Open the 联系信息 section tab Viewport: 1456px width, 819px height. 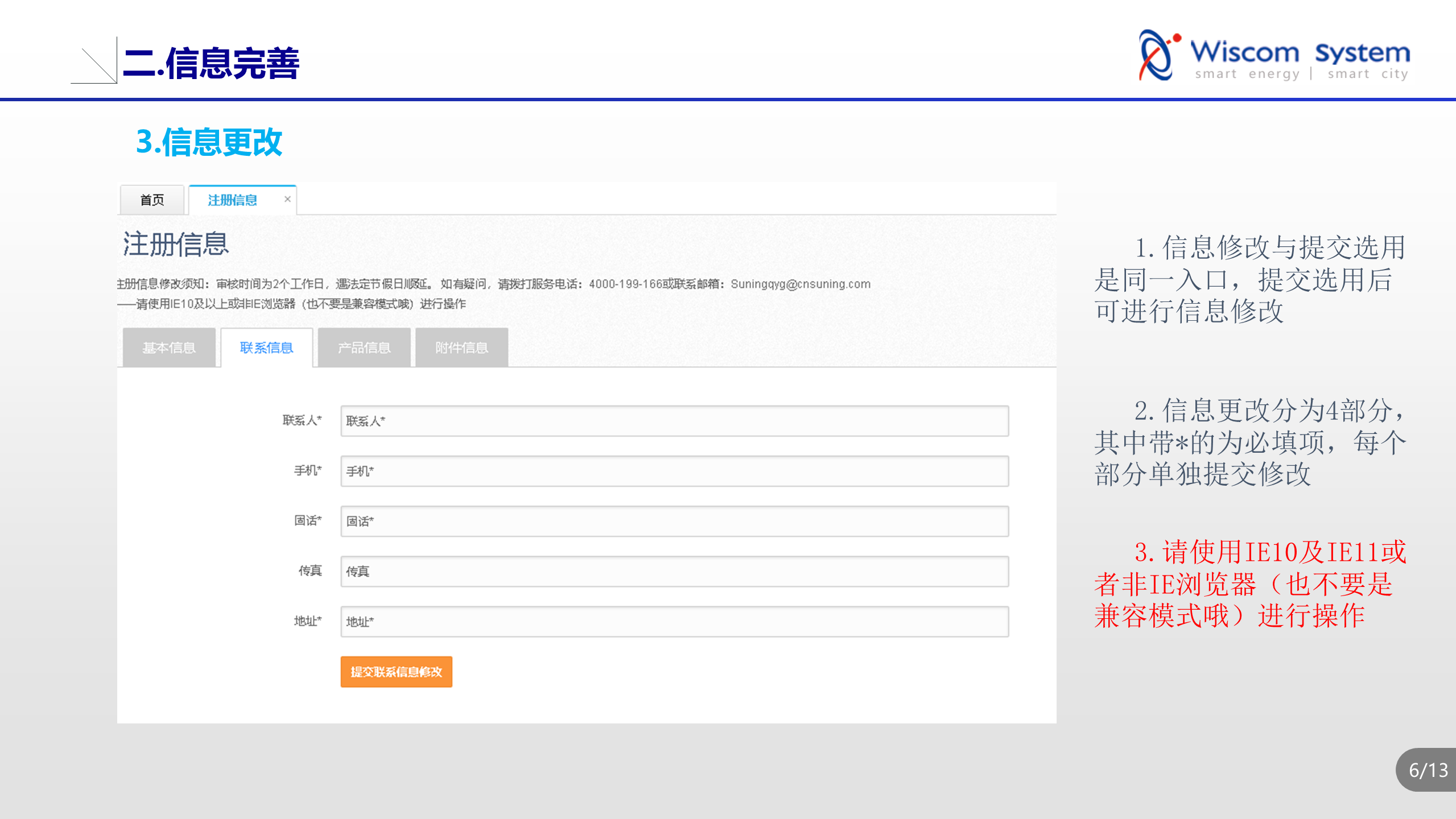coord(266,348)
